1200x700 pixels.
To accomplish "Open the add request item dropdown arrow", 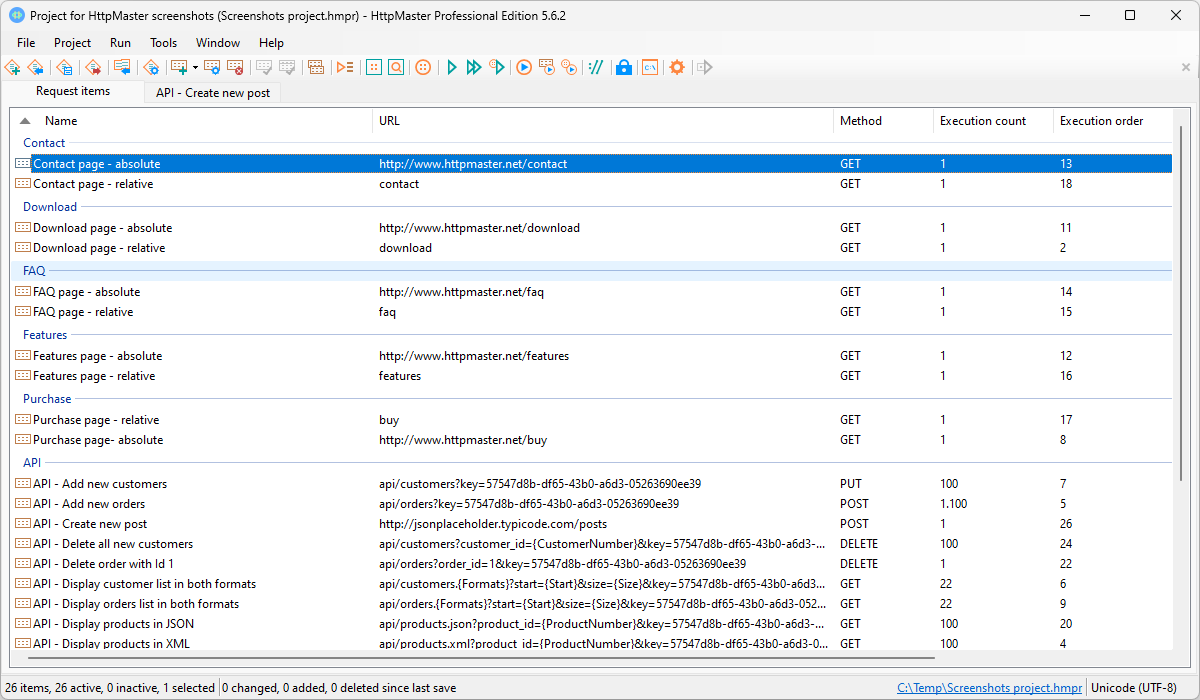I will click(x=195, y=67).
